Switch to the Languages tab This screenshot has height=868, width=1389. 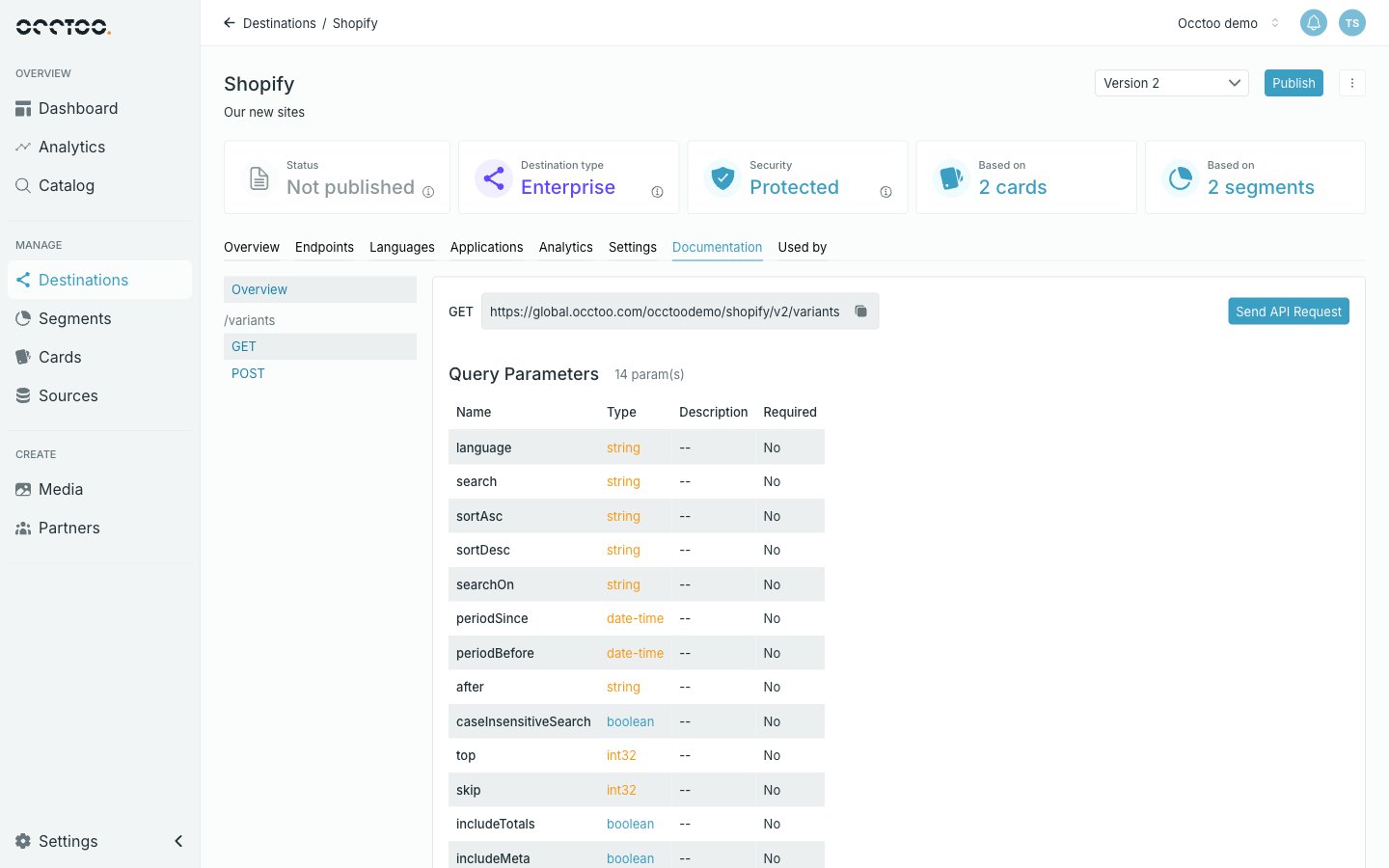pos(402,248)
